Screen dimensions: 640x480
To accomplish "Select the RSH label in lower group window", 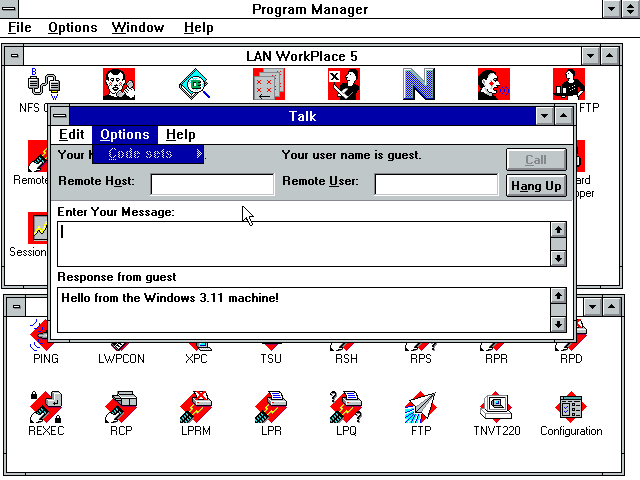I will click(346, 359).
